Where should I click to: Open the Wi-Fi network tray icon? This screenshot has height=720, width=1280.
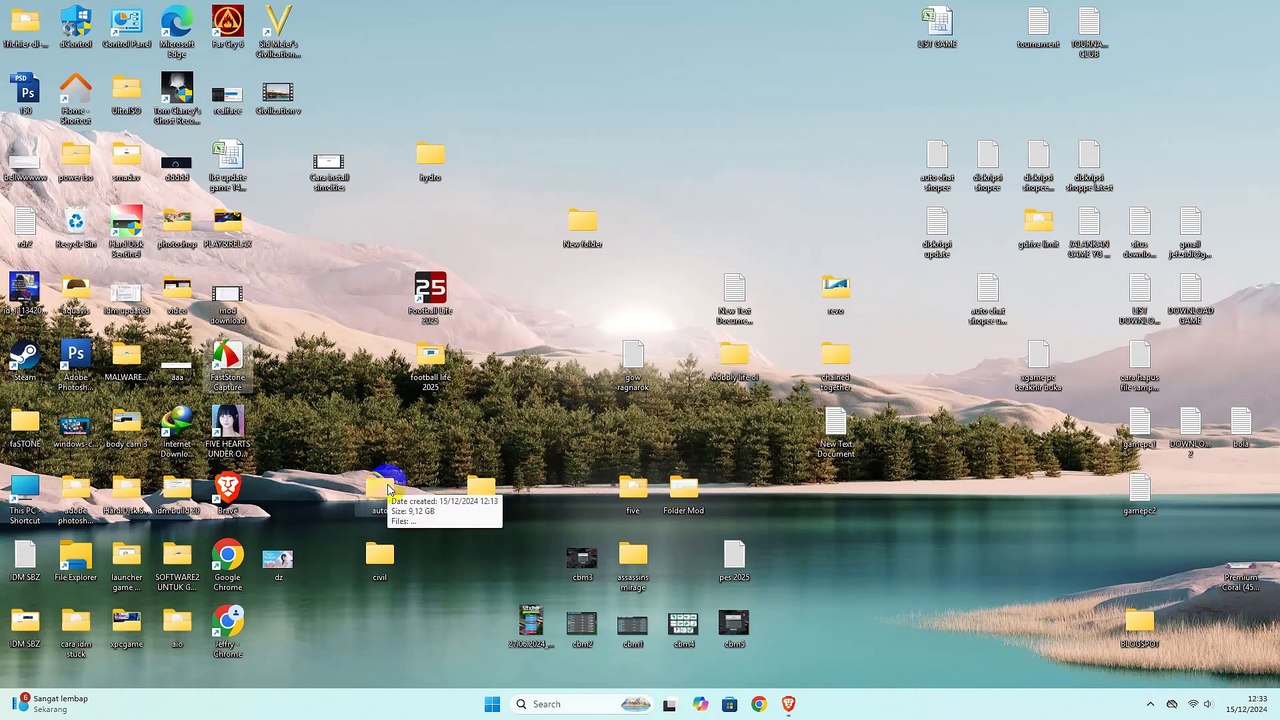pyautogui.click(x=1192, y=704)
